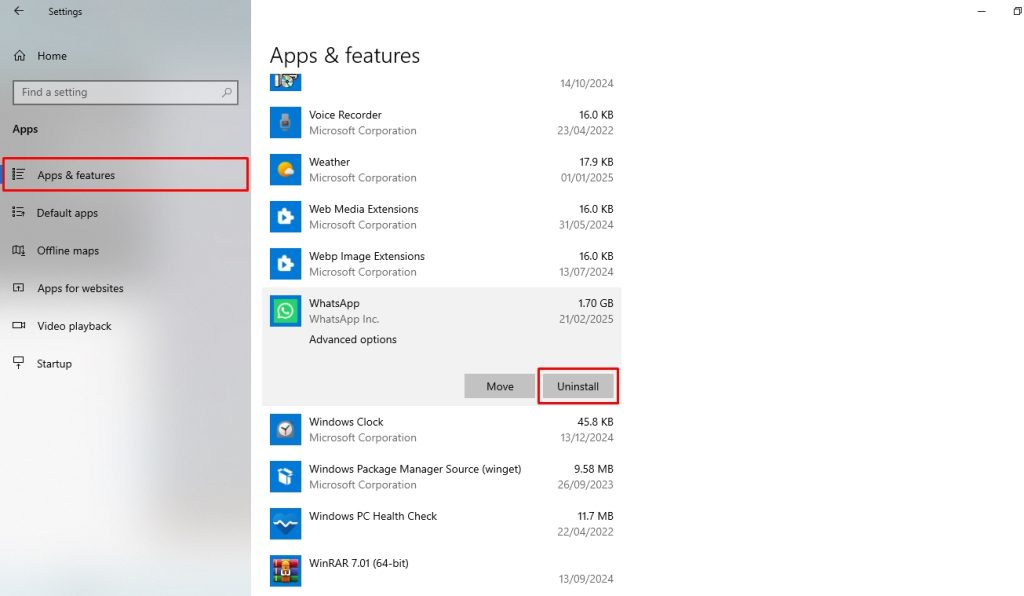The height and width of the screenshot is (596, 1024).
Task: Click the Offline maps icon
Action: point(18,250)
